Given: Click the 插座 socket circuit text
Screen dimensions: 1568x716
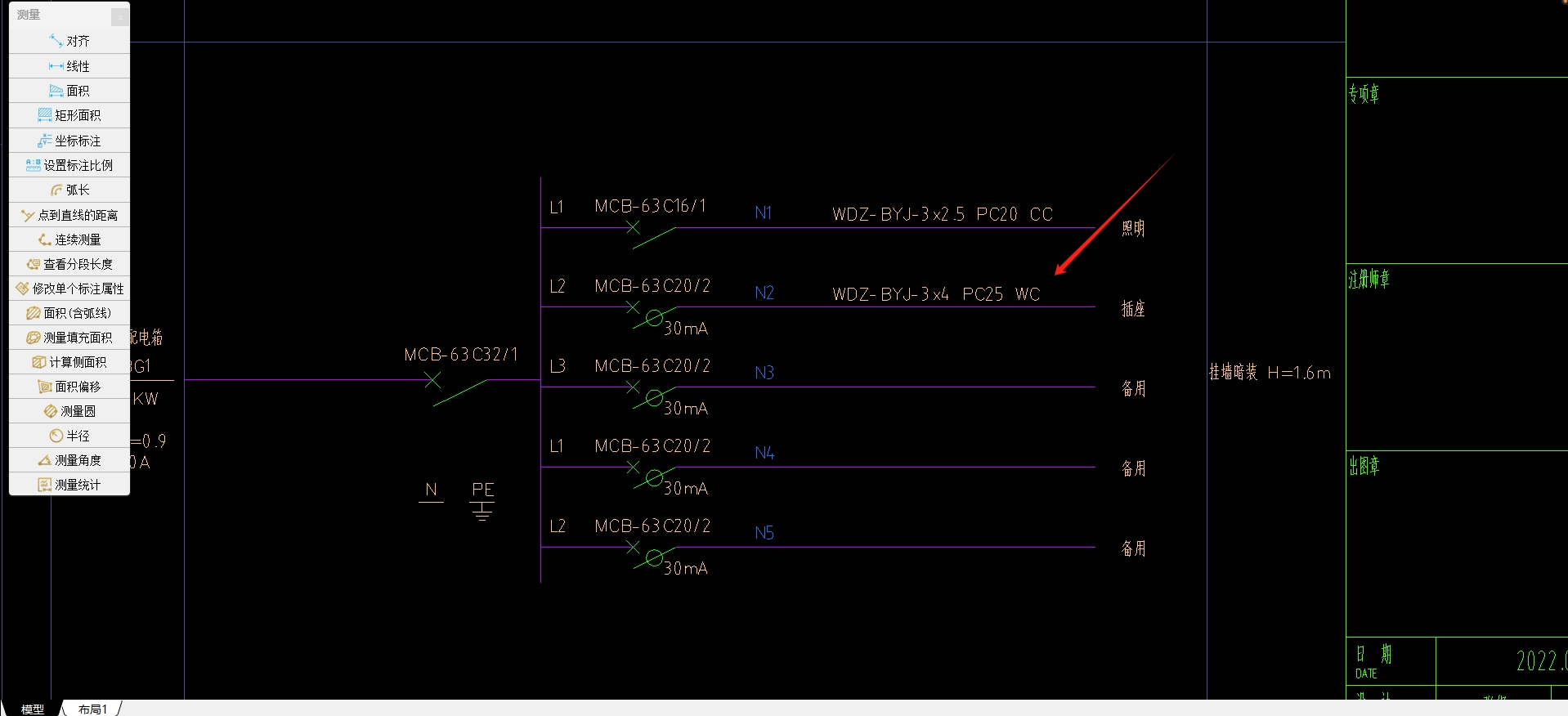Looking at the screenshot, I should (x=1133, y=308).
